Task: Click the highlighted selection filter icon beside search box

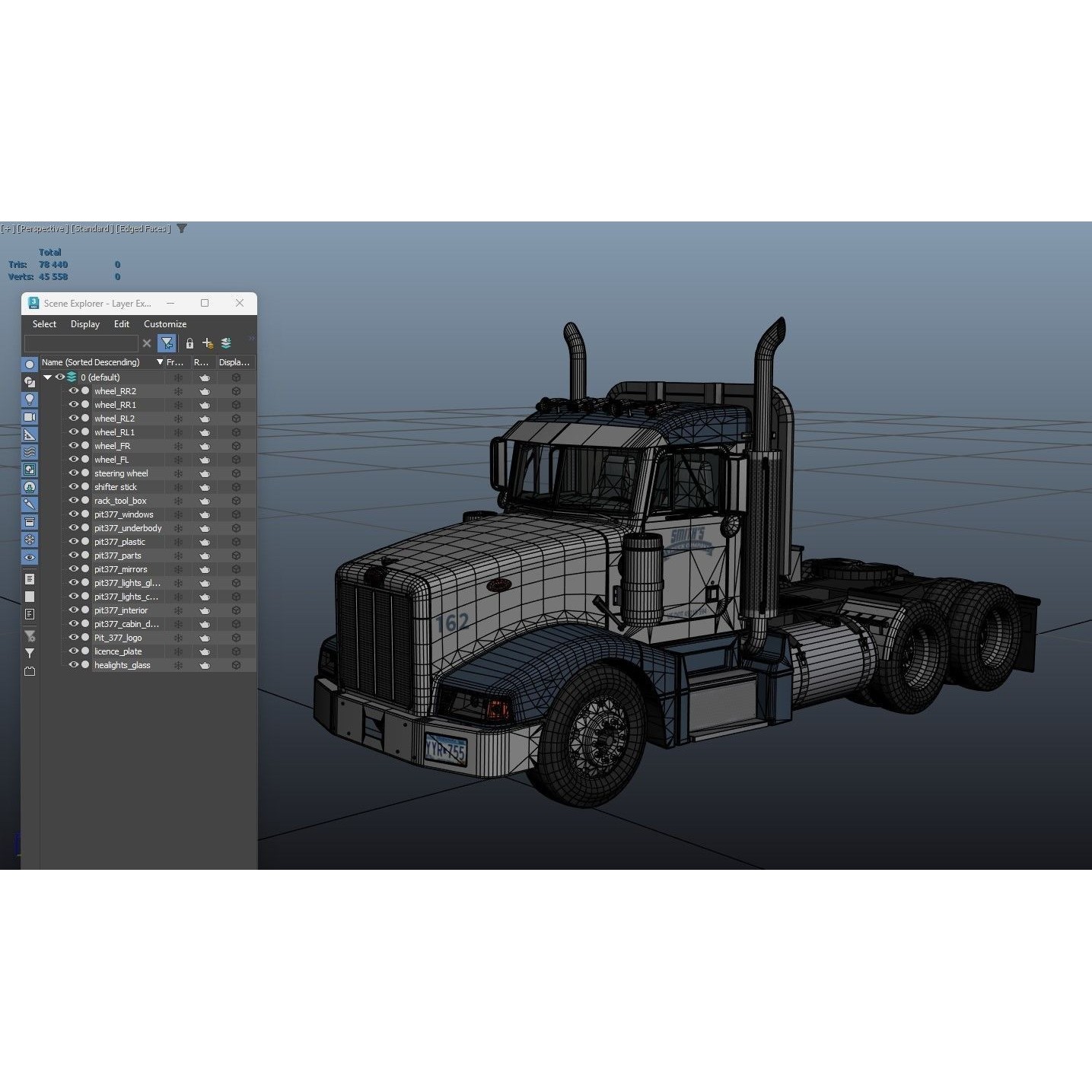Action: click(x=167, y=343)
